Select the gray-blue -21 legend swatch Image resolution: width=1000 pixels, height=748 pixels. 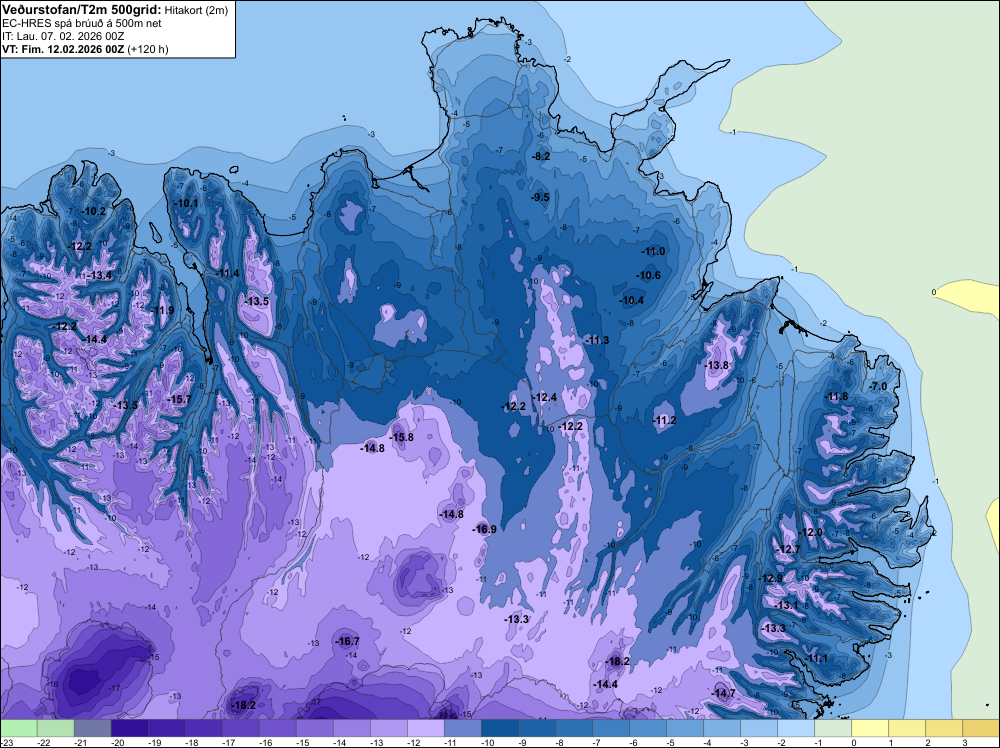point(92,728)
